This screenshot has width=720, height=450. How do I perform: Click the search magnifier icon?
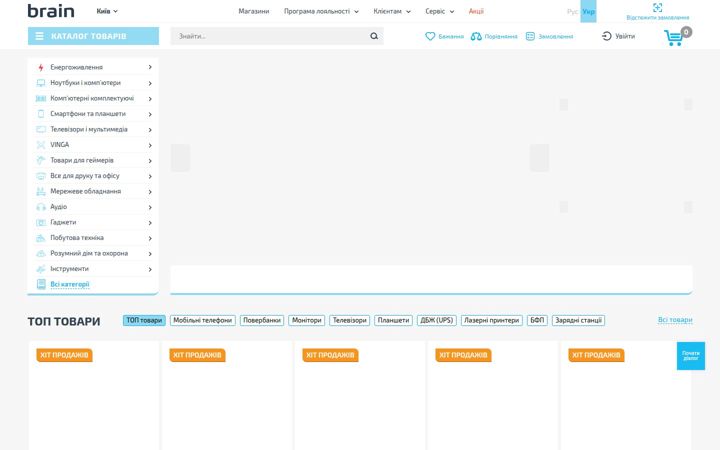click(x=374, y=36)
